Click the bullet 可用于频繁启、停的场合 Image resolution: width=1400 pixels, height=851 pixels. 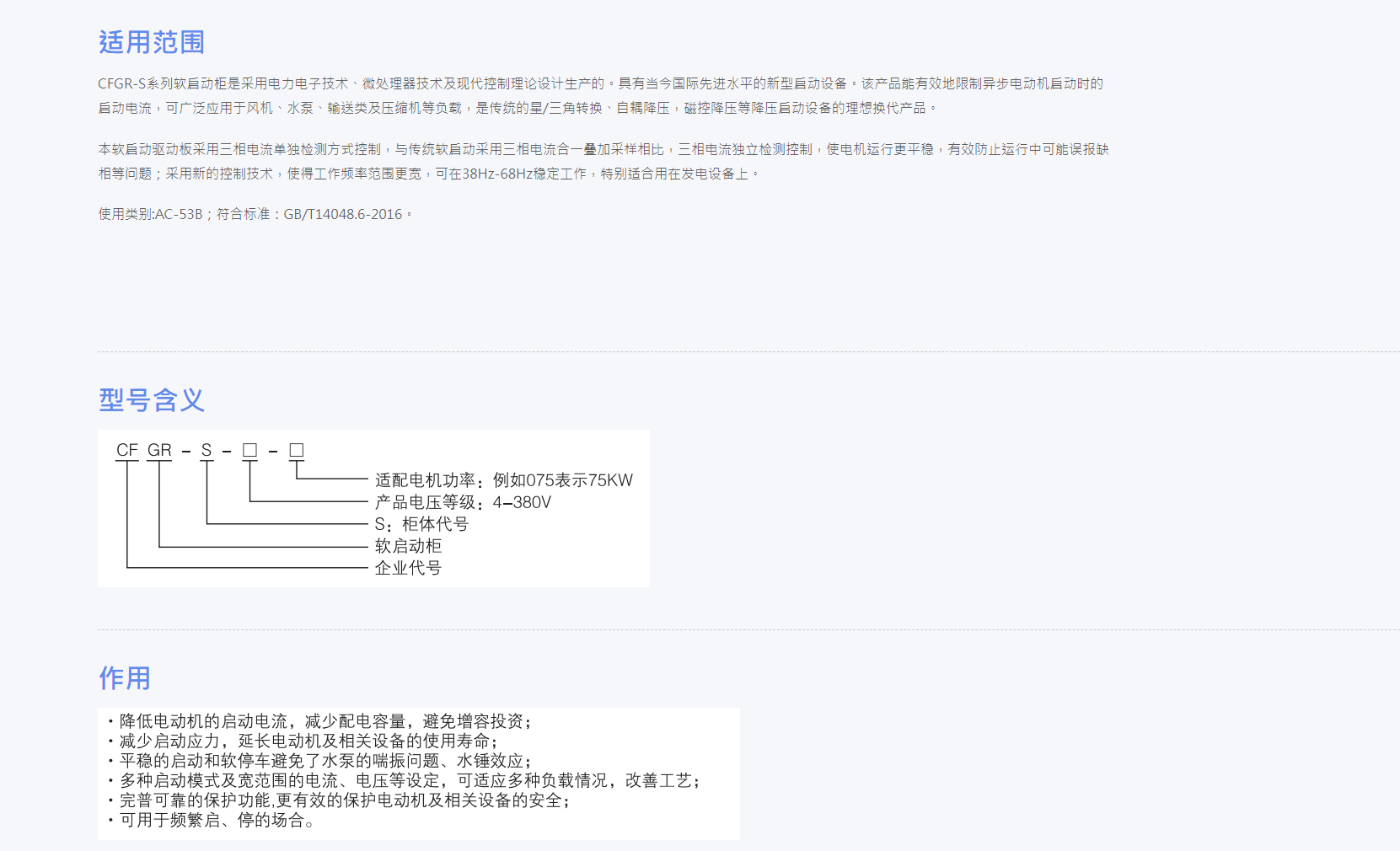pyautogui.click(x=217, y=821)
